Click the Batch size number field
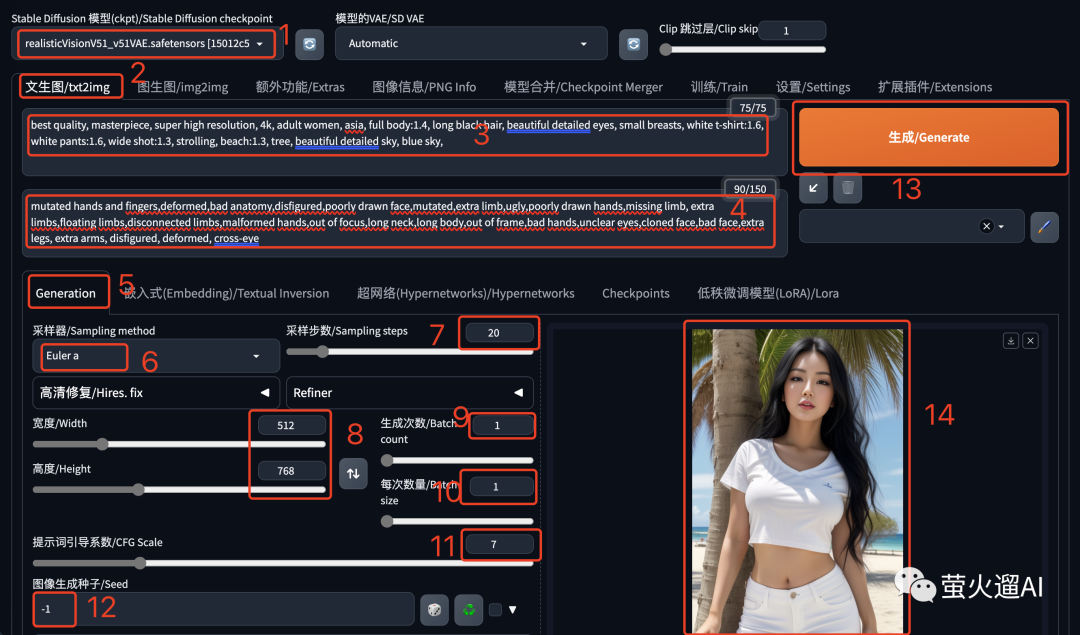The height and width of the screenshot is (635, 1080). pyautogui.click(x=502, y=486)
